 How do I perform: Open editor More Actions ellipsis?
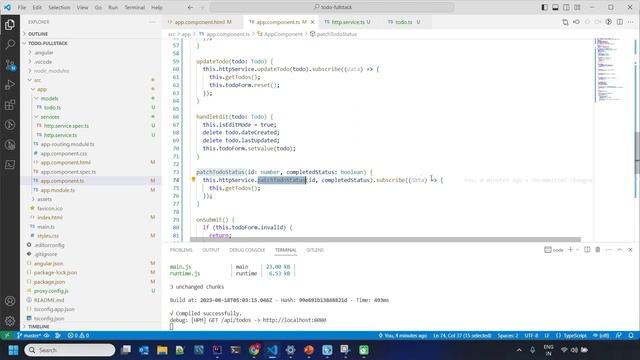coord(631,22)
